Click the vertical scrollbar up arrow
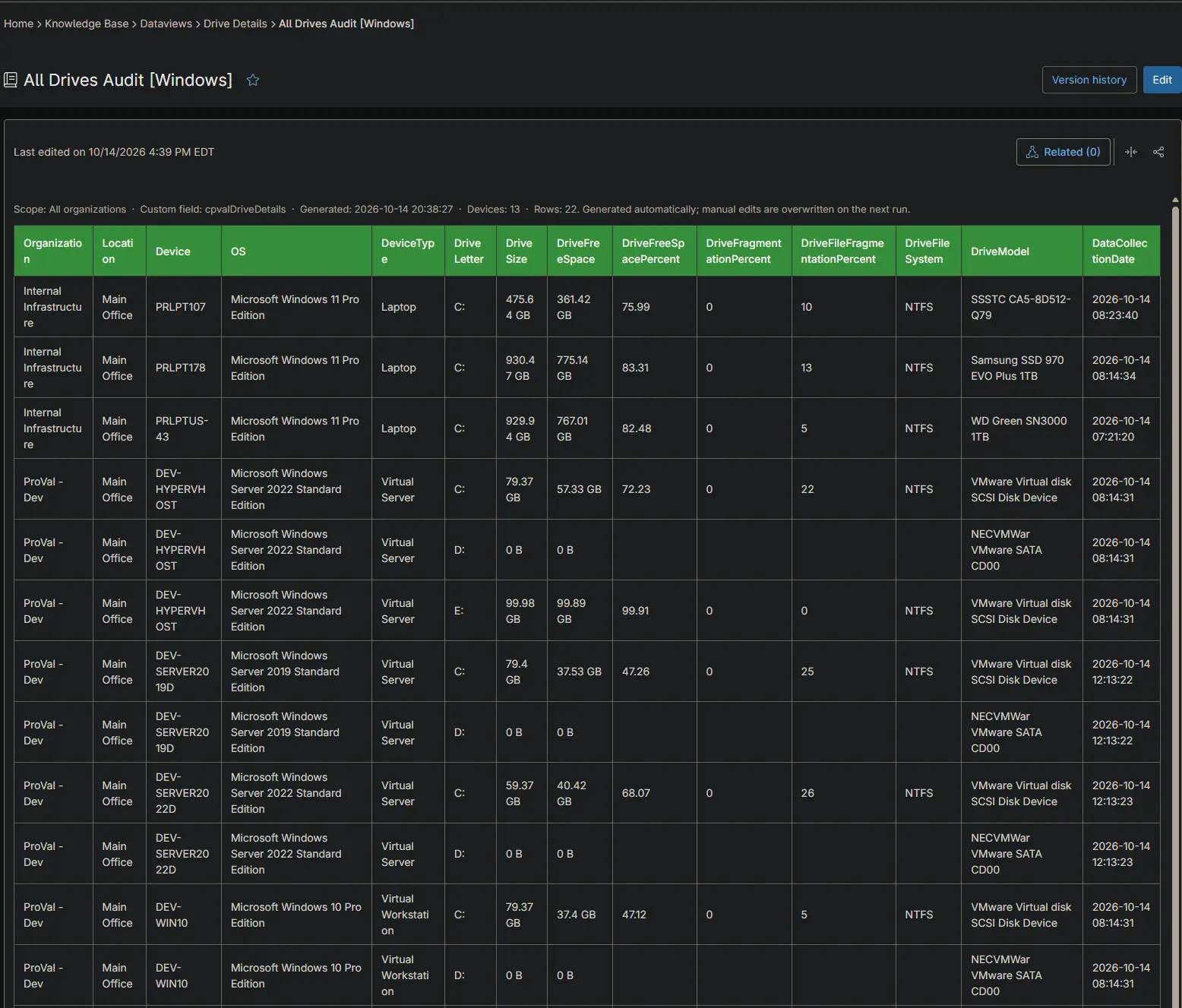Viewport: 1182px width, 1008px height. coord(1175,201)
